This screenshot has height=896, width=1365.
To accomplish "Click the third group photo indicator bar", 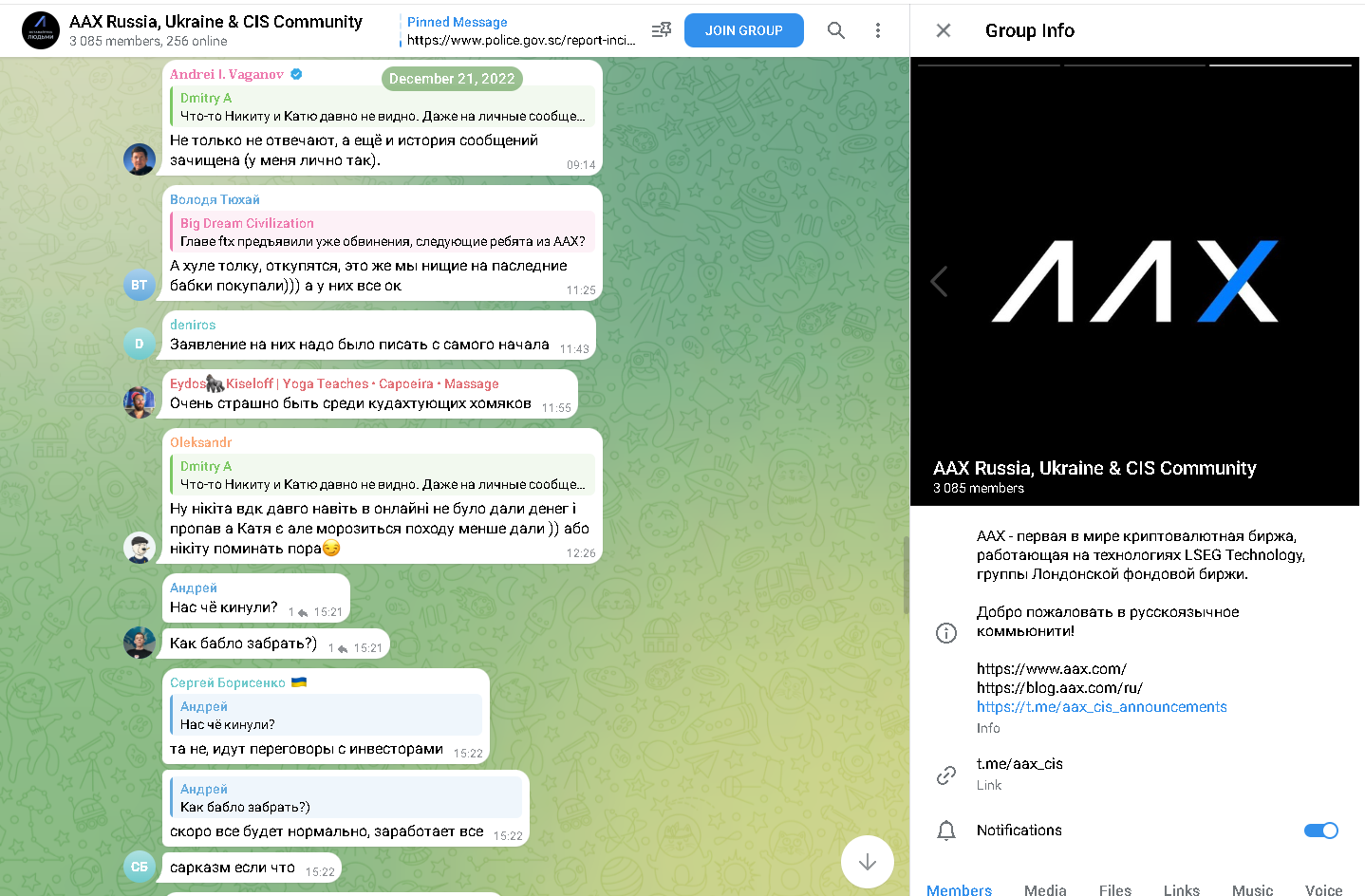I will pos(1281,65).
